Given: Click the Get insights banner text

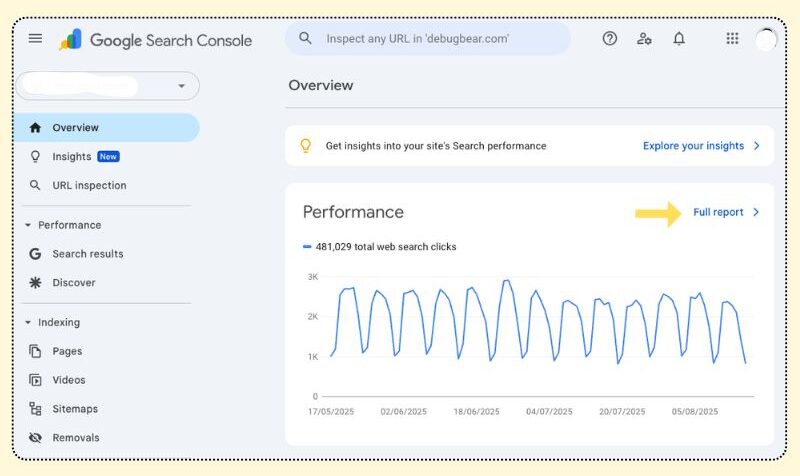Looking at the screenshot, I should [x=436, y=146].
